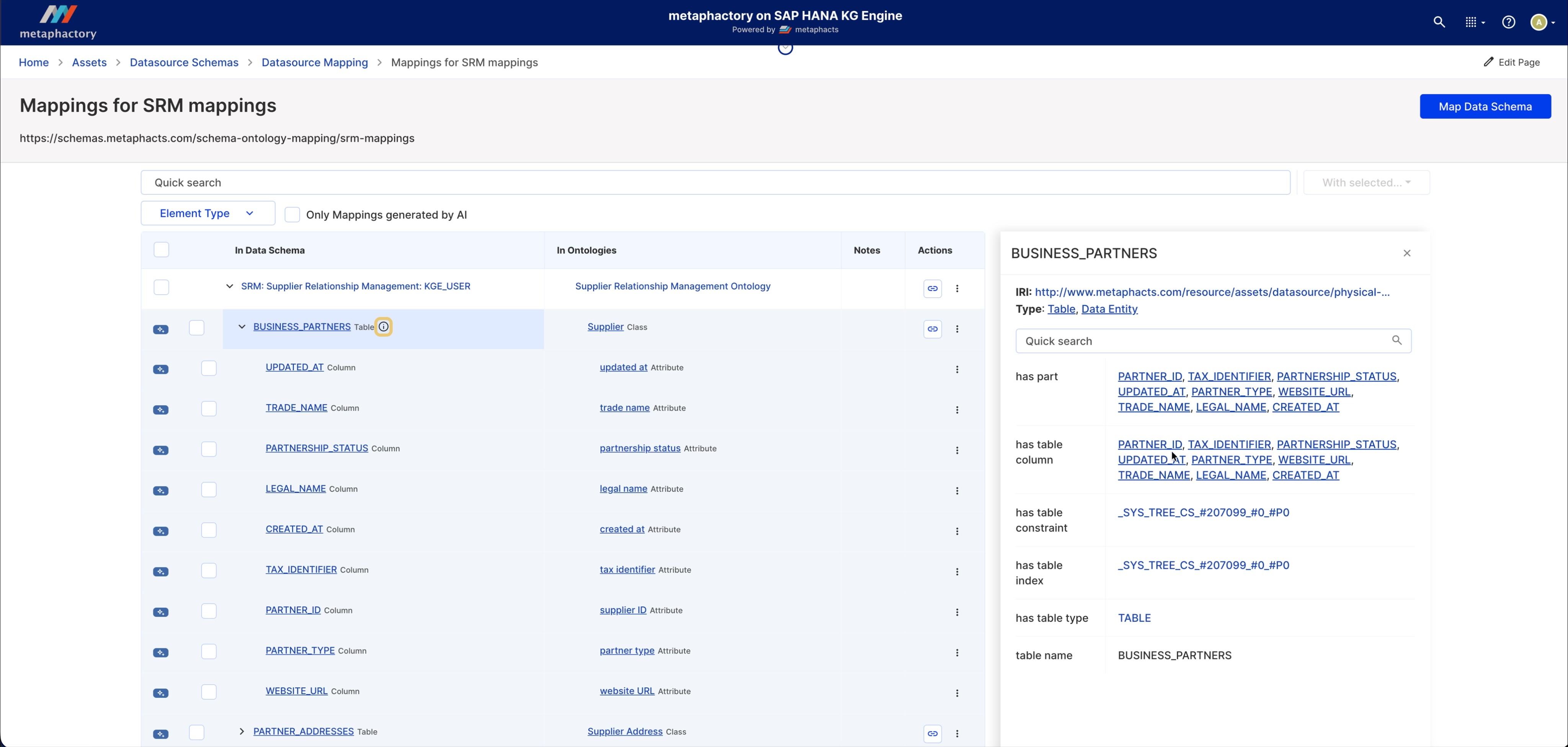1568x747 pixels.
Task: Focus the main Quick search field
Action: coord(715,183)
